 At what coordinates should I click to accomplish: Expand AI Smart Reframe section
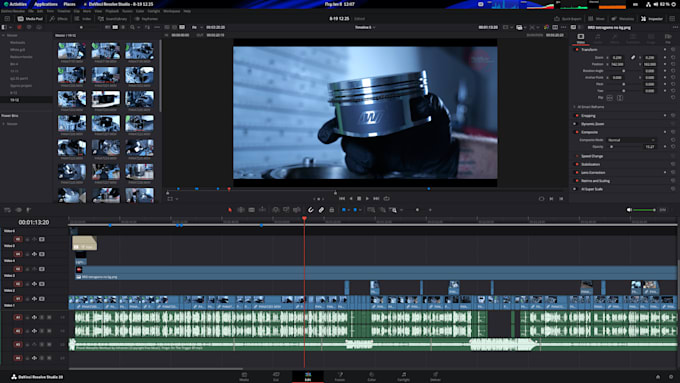pyautogui.click(x=590, y=107)
